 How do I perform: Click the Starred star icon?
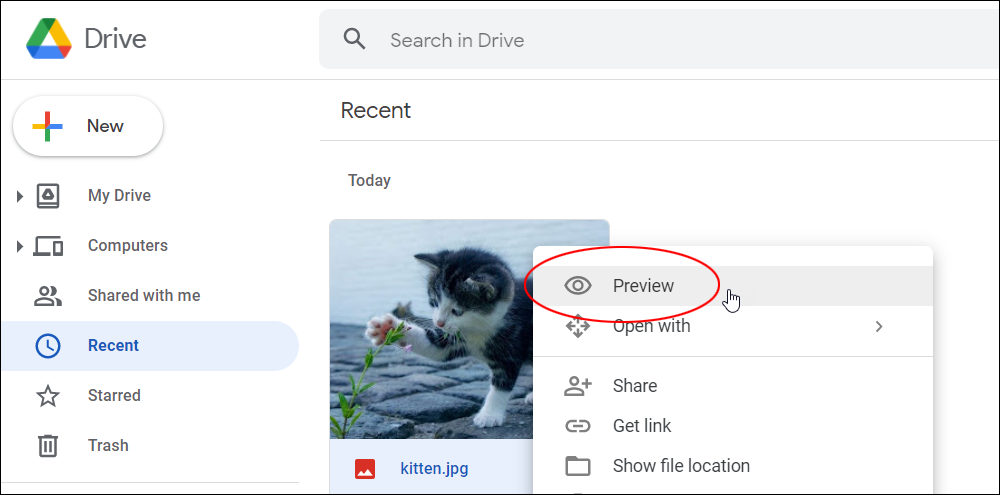click(x=48, y=395)
